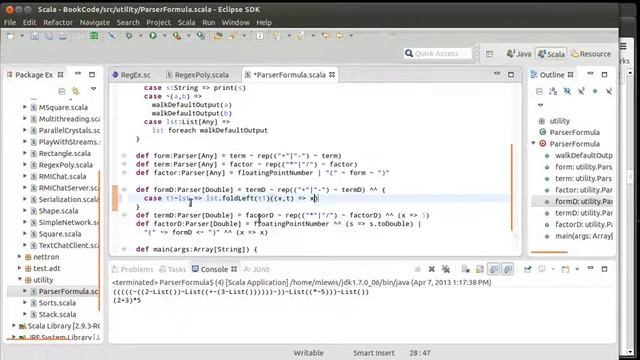The height and width of the screenshot is (360, 640).
Task: Click the Save icon in toolbar
Action: (35, 36)
